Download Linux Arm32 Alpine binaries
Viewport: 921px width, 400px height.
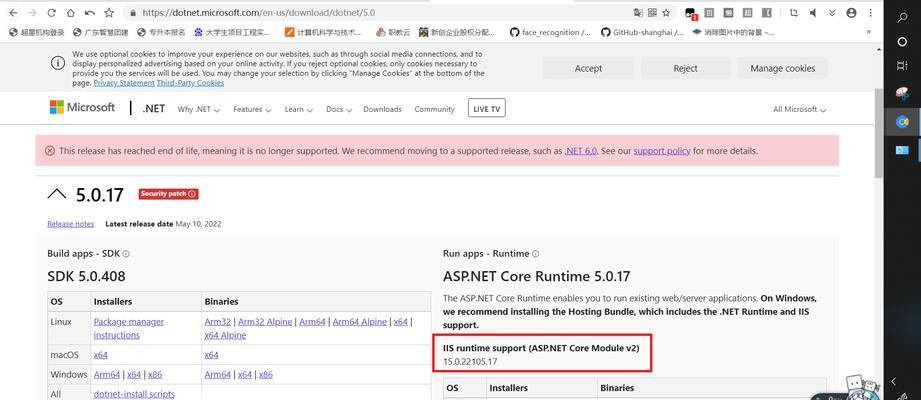tap(265, 322)
